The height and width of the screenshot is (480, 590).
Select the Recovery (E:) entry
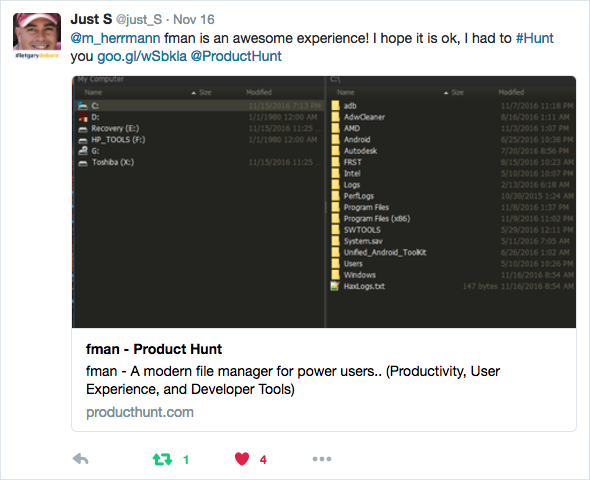click(x=115, y=129)
